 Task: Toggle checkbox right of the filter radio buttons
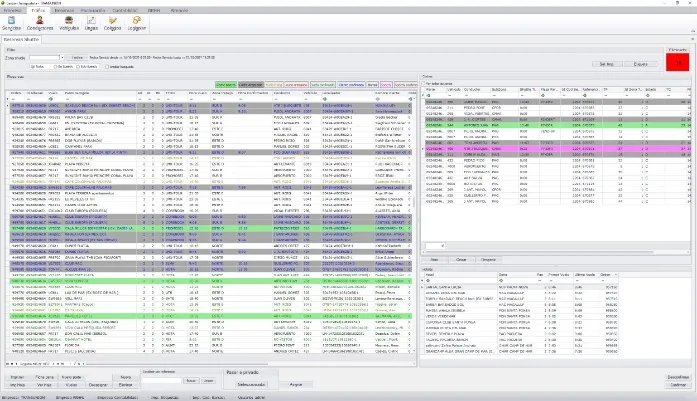[107, 67]
